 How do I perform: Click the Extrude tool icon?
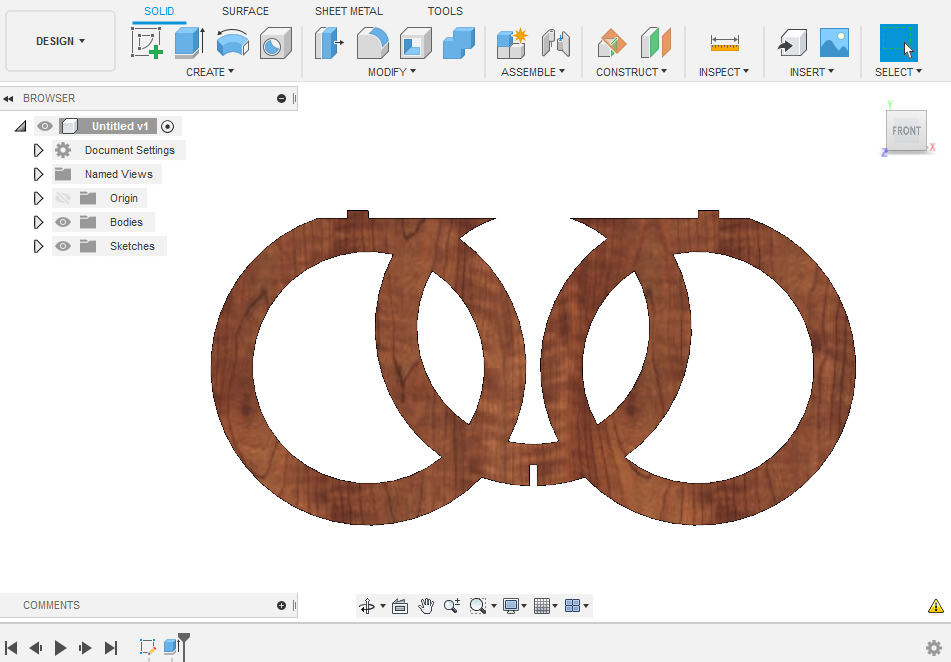[x=189, y=43]
